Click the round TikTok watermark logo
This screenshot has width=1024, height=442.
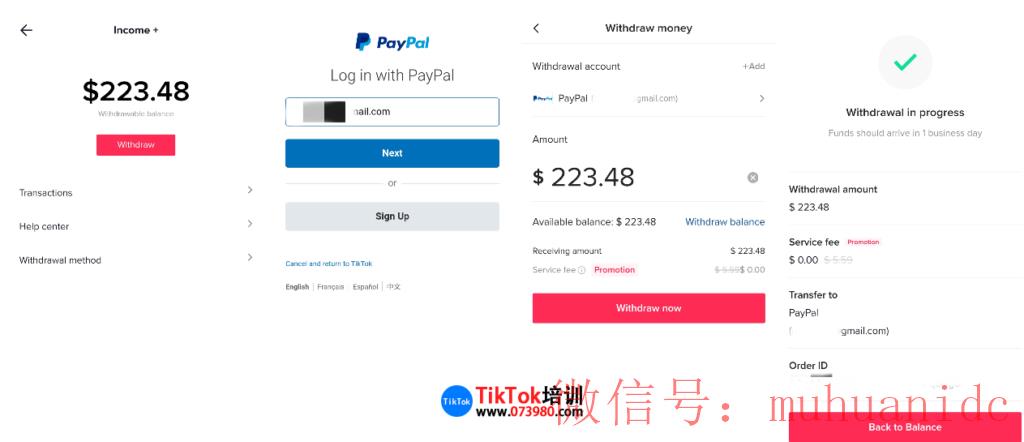456,402
